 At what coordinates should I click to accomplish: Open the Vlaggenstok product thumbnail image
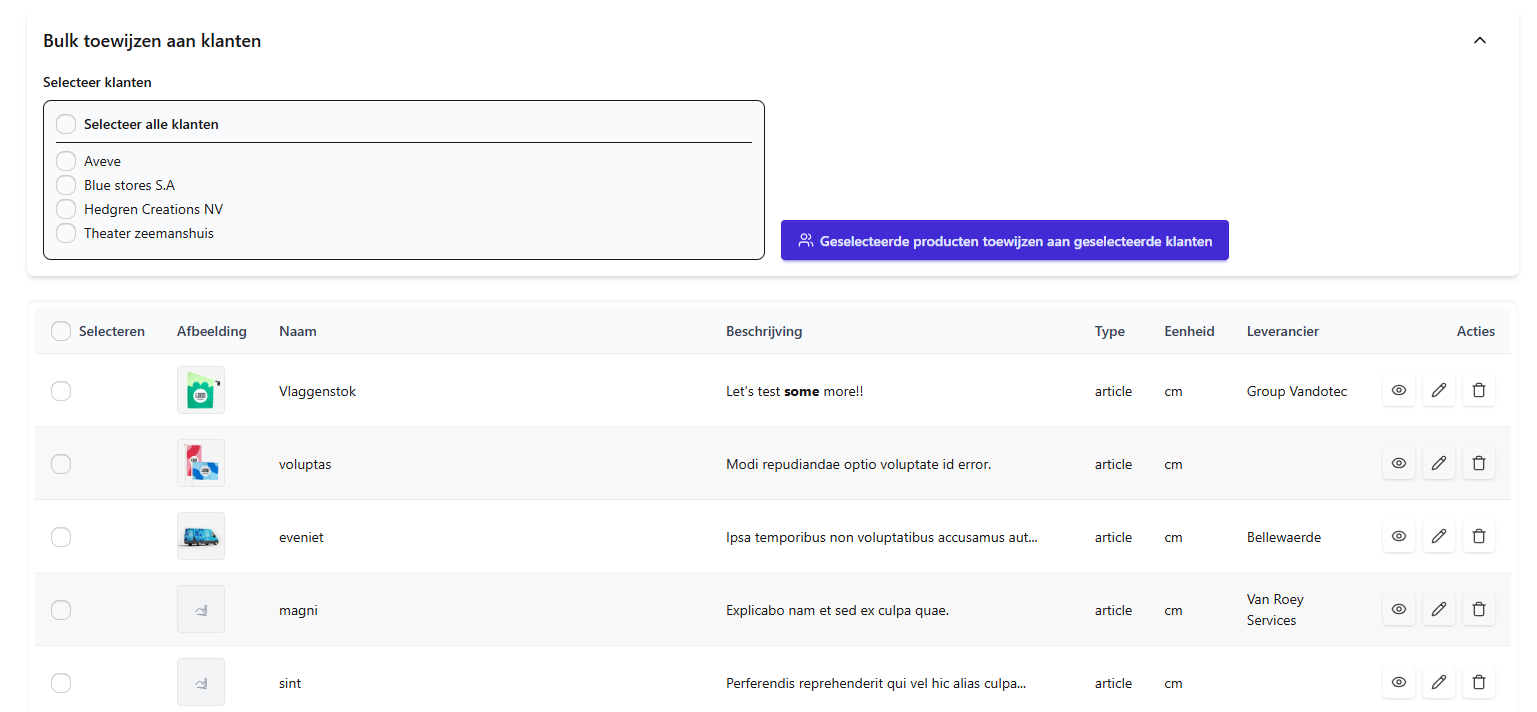201,391
